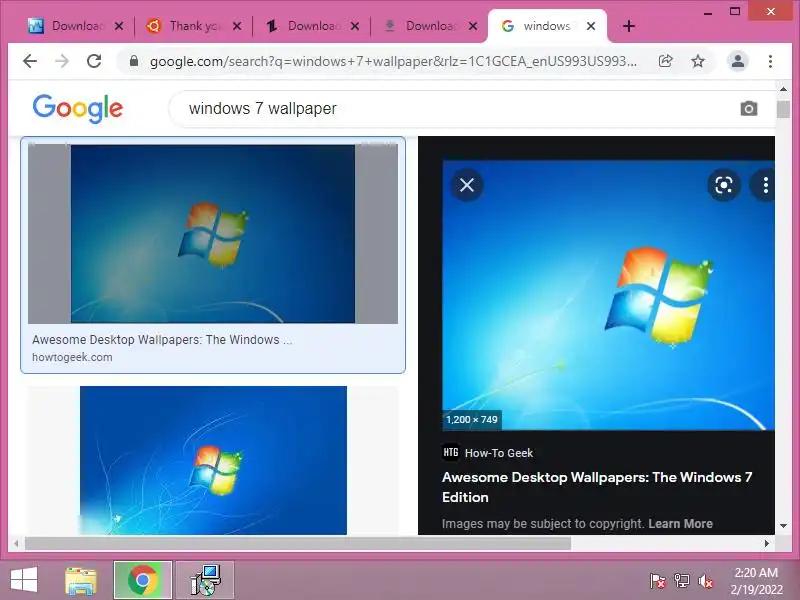Click the network tray icon
Image resolution: width=800 pixels, height=600 pixels.
682,581
